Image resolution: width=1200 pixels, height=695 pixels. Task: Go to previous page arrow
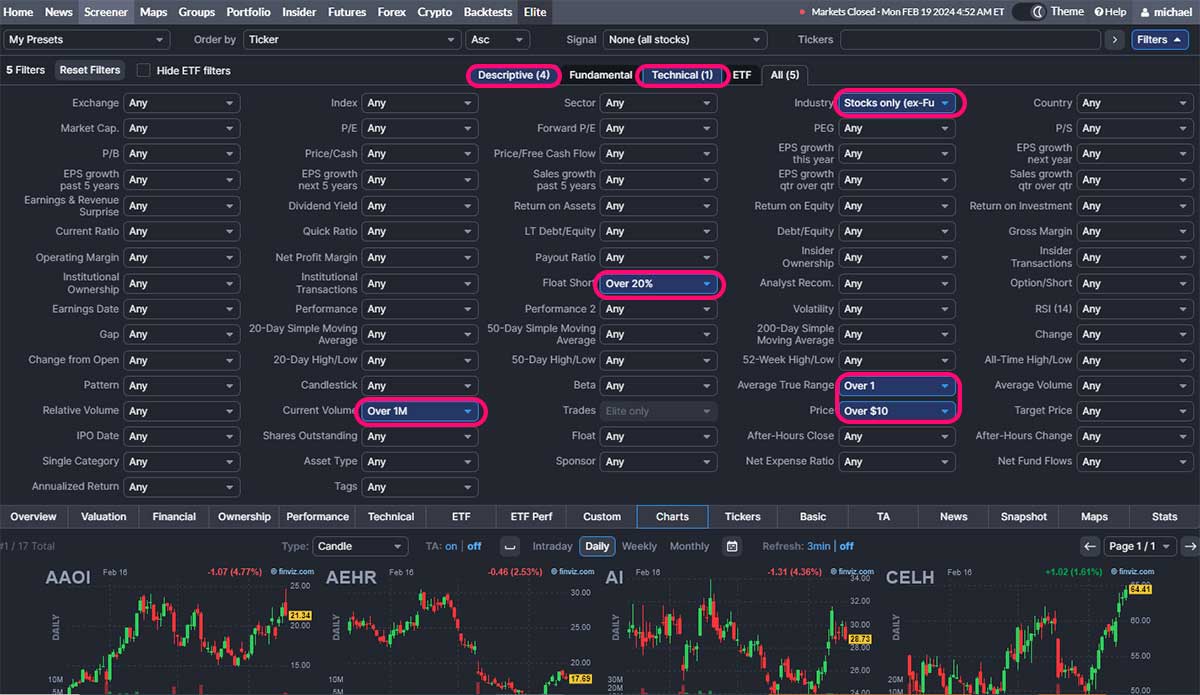[x=1090, y=546]
